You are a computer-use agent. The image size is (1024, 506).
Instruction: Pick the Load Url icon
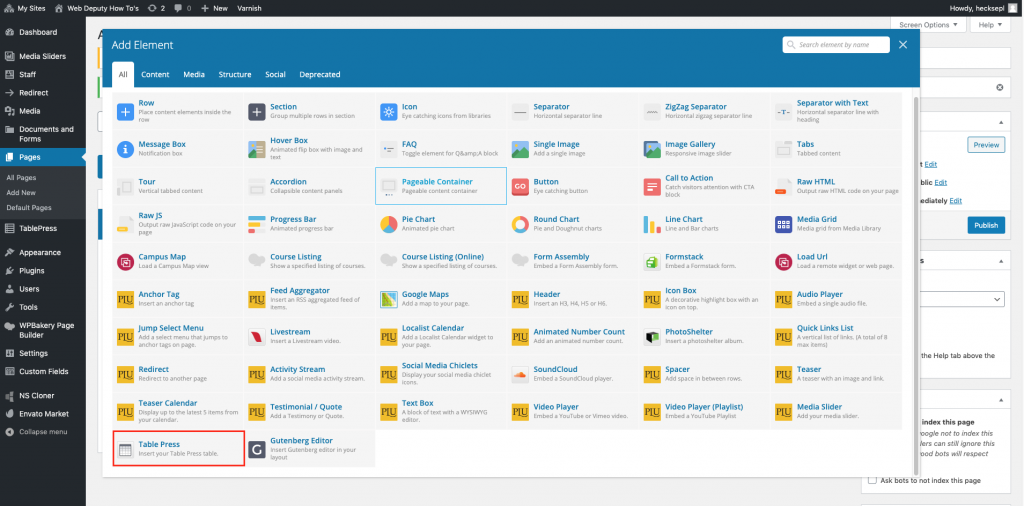784,262
